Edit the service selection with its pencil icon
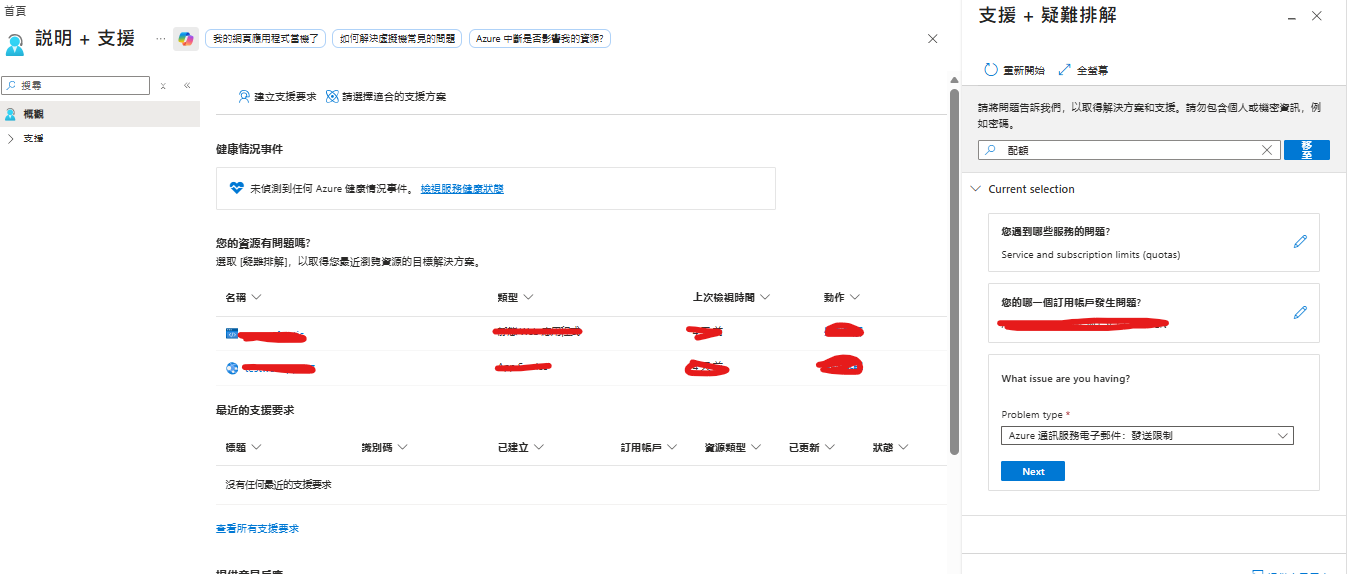The image size is (1349, 574). 1300,241
